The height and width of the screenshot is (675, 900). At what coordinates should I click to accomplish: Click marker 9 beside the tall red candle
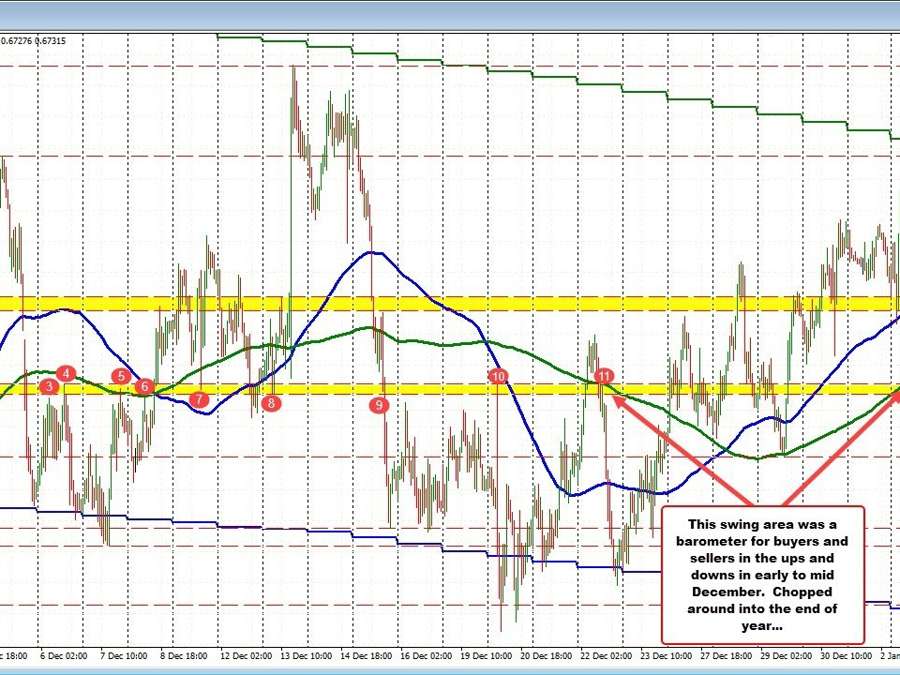pyautogui.click(x=379, y=405)
